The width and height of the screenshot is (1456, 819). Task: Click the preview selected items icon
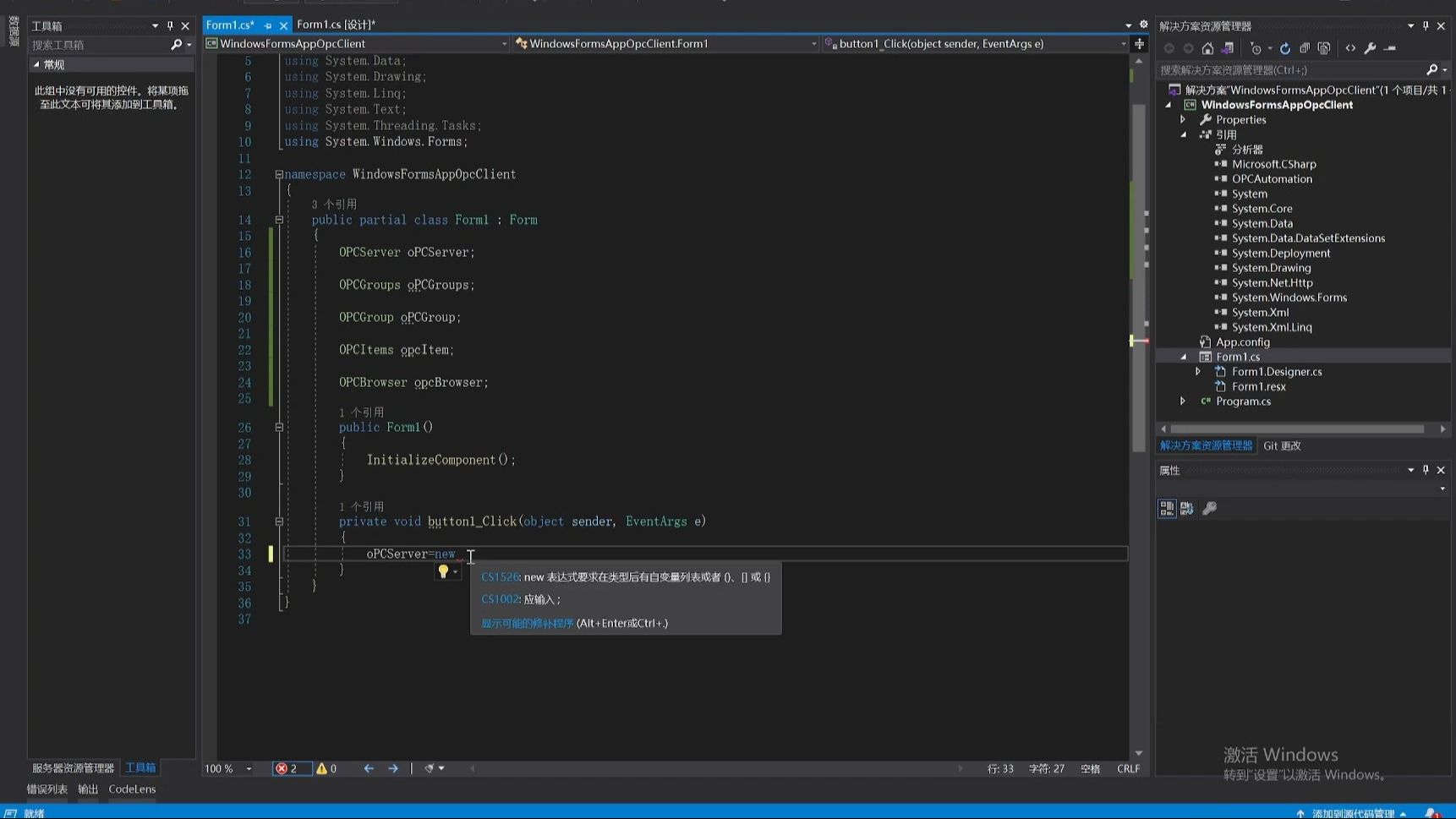(x=1390, y=48)
